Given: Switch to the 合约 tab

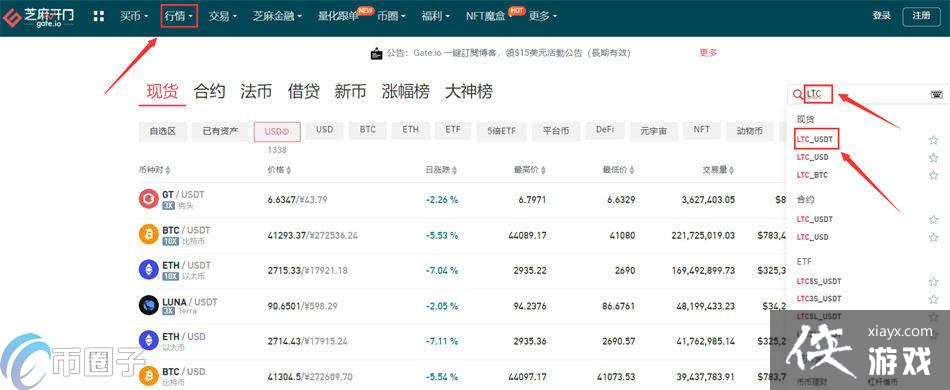Looking at the screenshot, I should coord(210,91).
